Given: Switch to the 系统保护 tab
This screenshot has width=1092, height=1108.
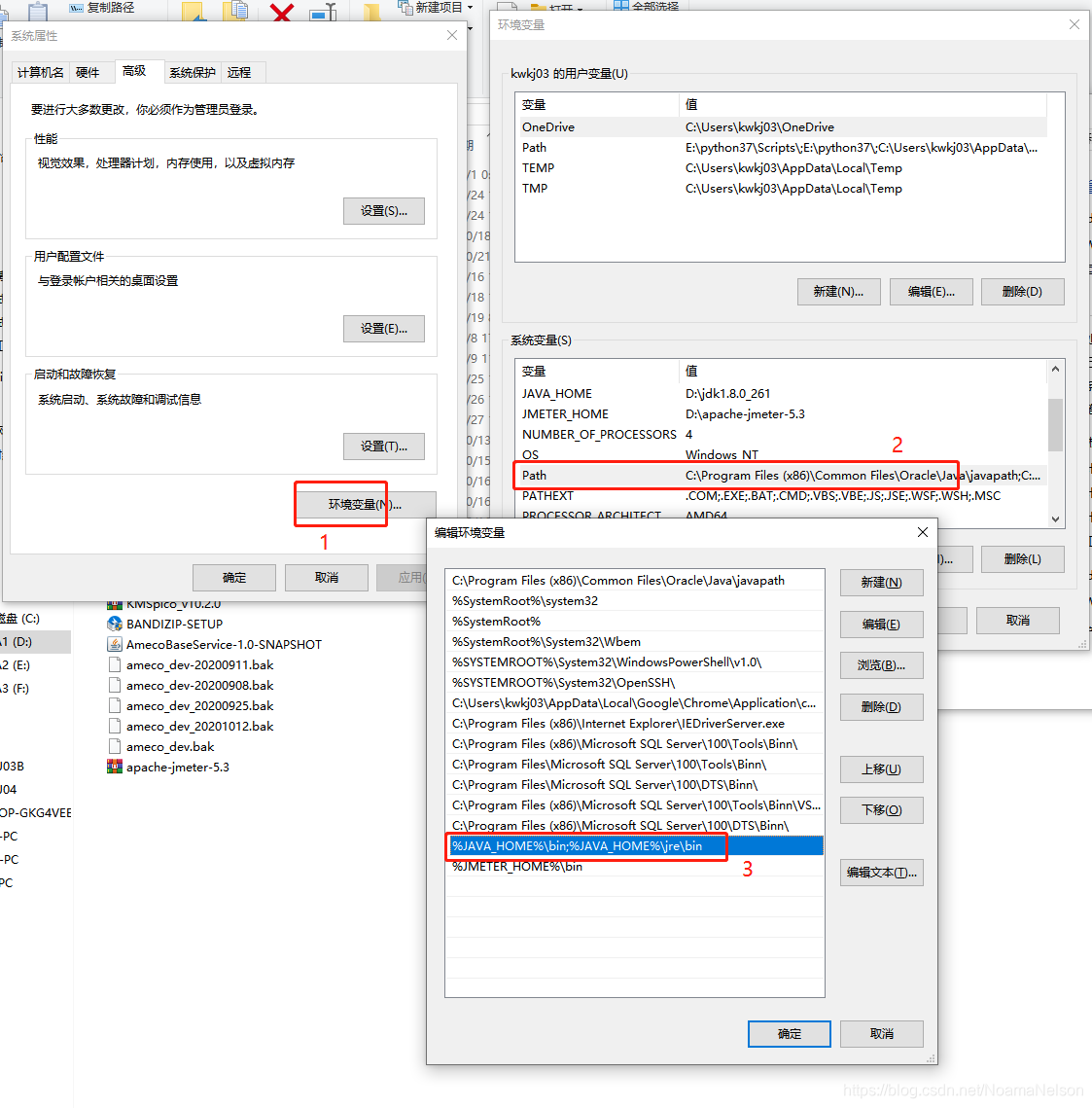Looking at the screenshot, I should pyautogui.click(x=193, y=72).
